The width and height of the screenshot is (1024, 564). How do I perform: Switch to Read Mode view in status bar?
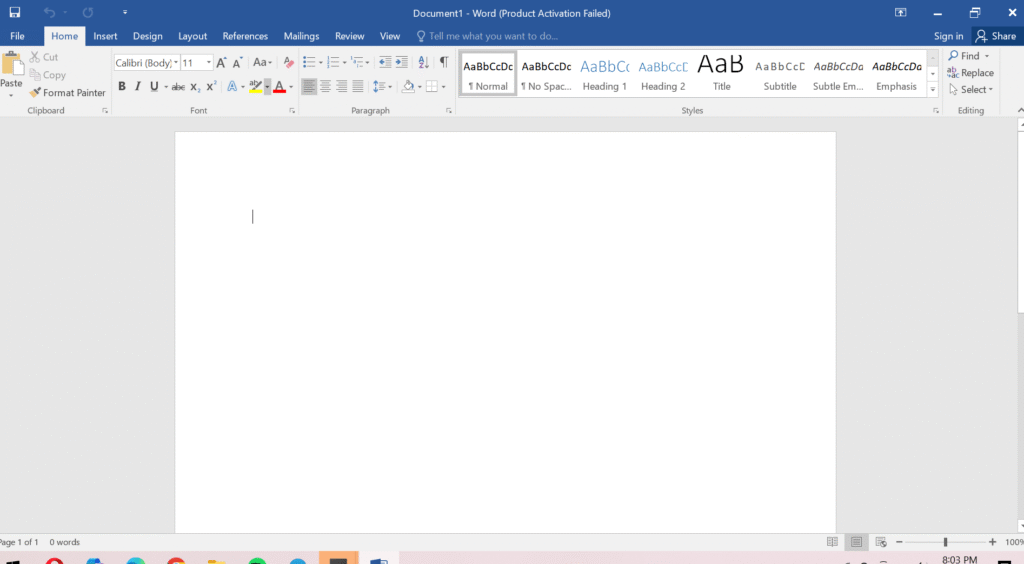pyautogui.click(x=832, y=542)
